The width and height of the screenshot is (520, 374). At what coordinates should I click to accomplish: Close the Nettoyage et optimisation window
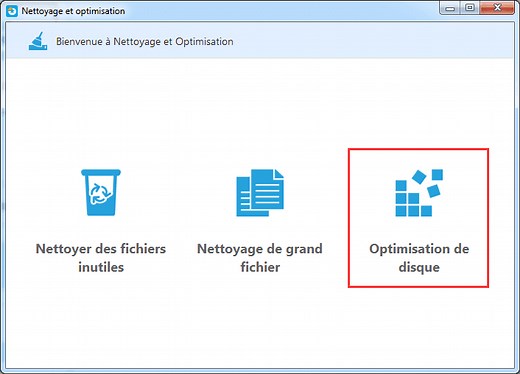pos(497,8)
